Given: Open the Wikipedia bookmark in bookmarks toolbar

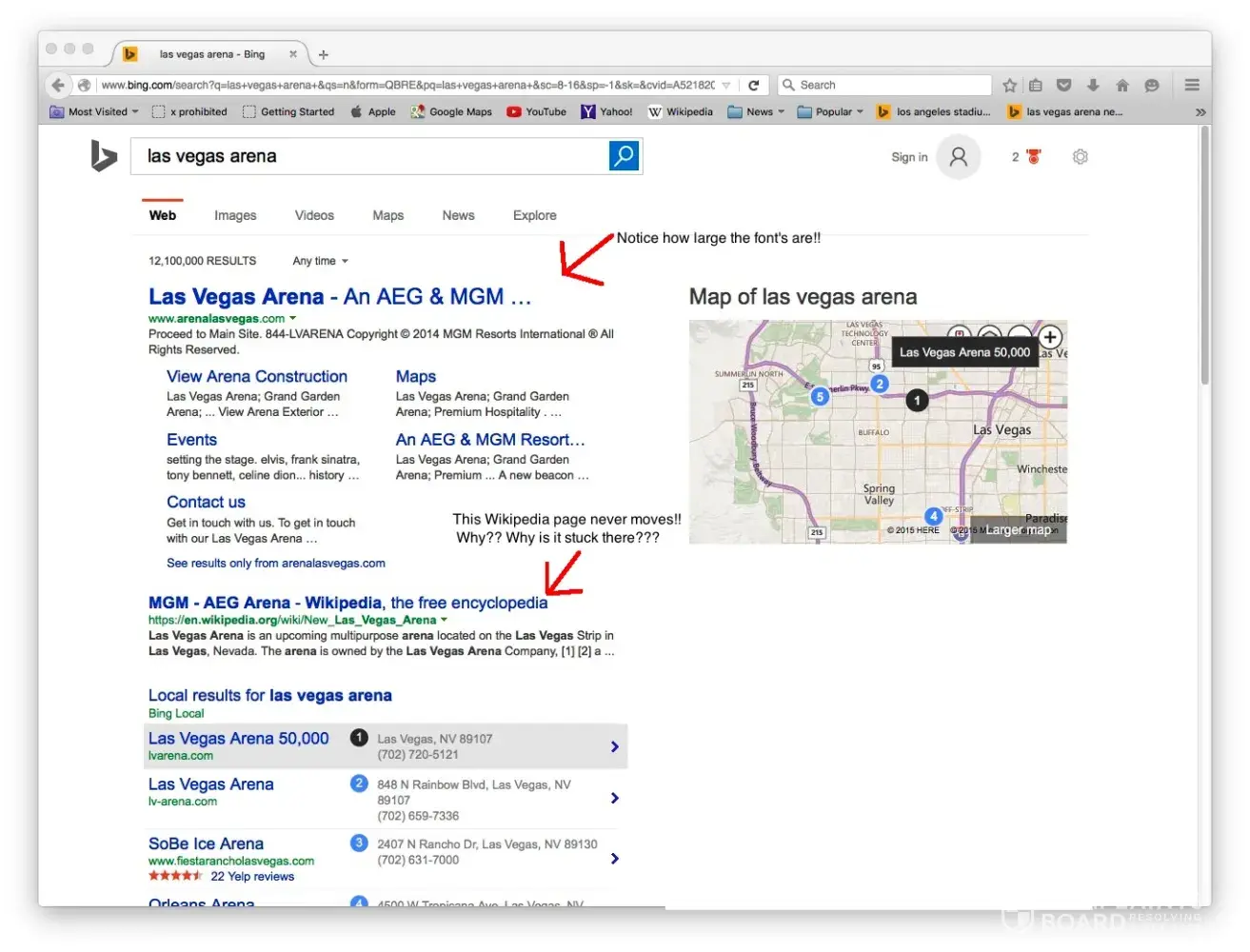Looking at the screenshot, I should click(681, 111).
